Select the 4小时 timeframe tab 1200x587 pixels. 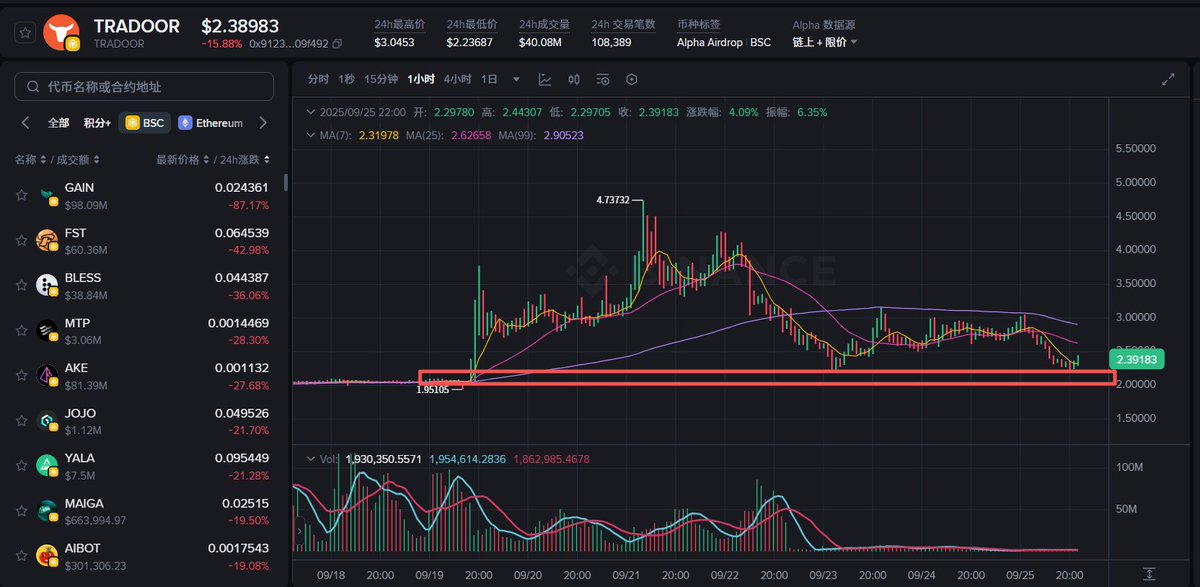pyautogui.click(x=458, y=79)
